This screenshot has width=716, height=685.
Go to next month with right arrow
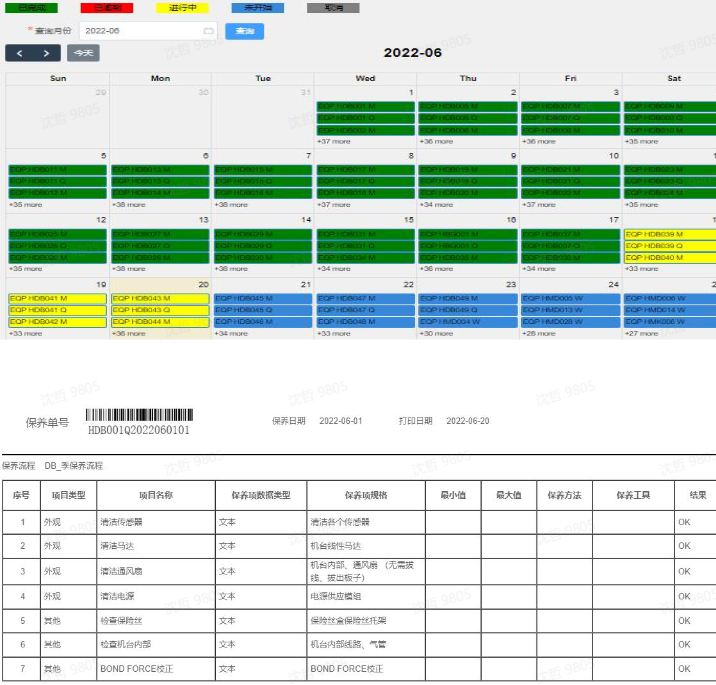click(47, 53)
